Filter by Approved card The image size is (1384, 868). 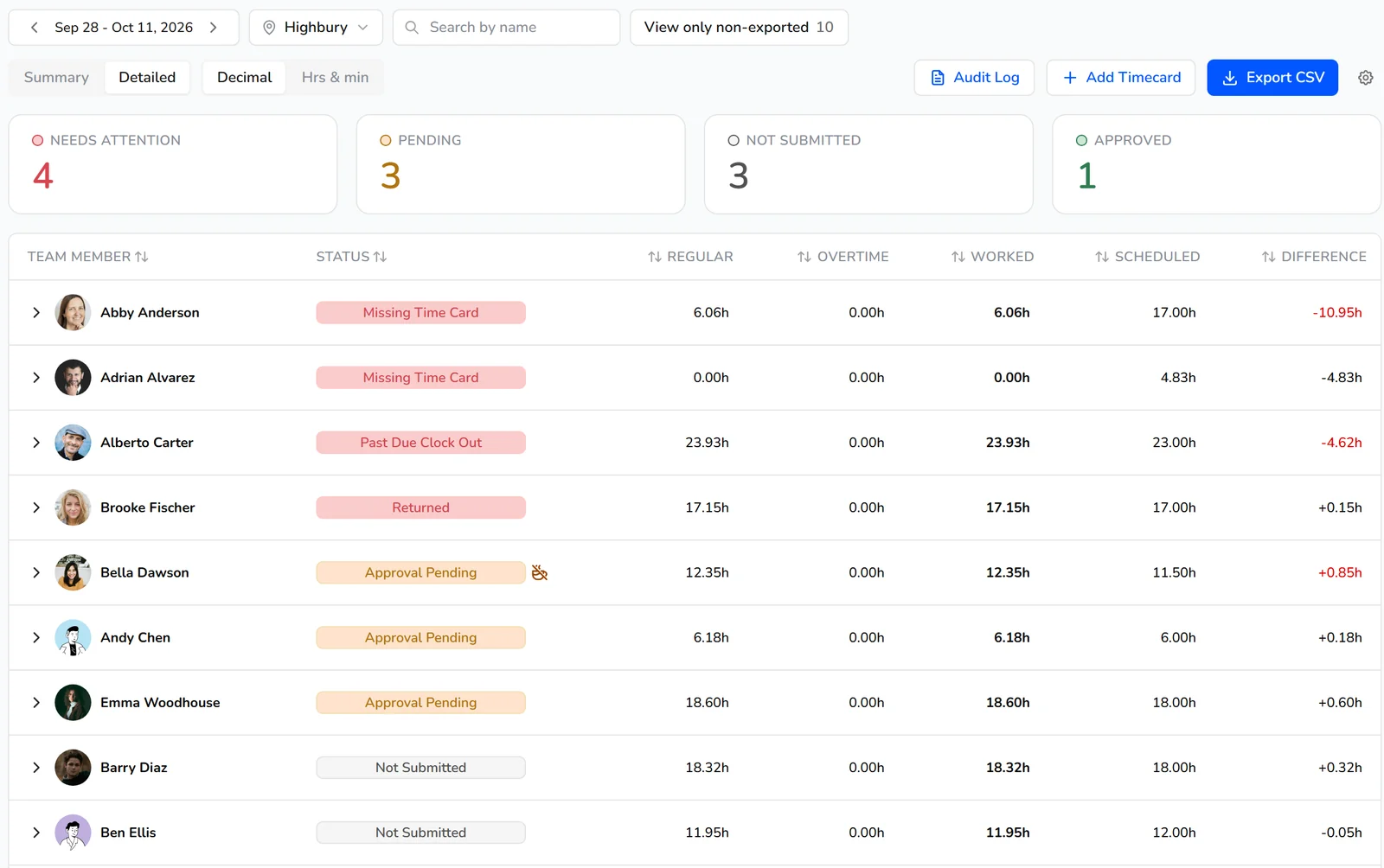coord(1216,164)
